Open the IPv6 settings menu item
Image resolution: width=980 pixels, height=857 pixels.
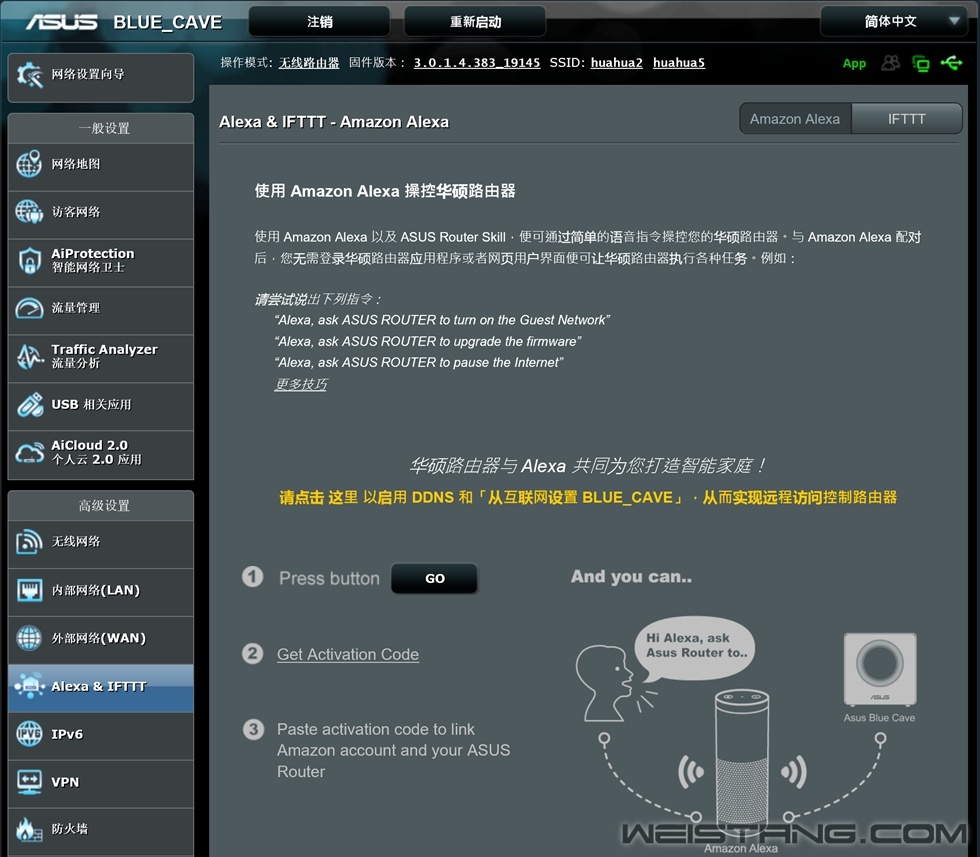point(67,734)
